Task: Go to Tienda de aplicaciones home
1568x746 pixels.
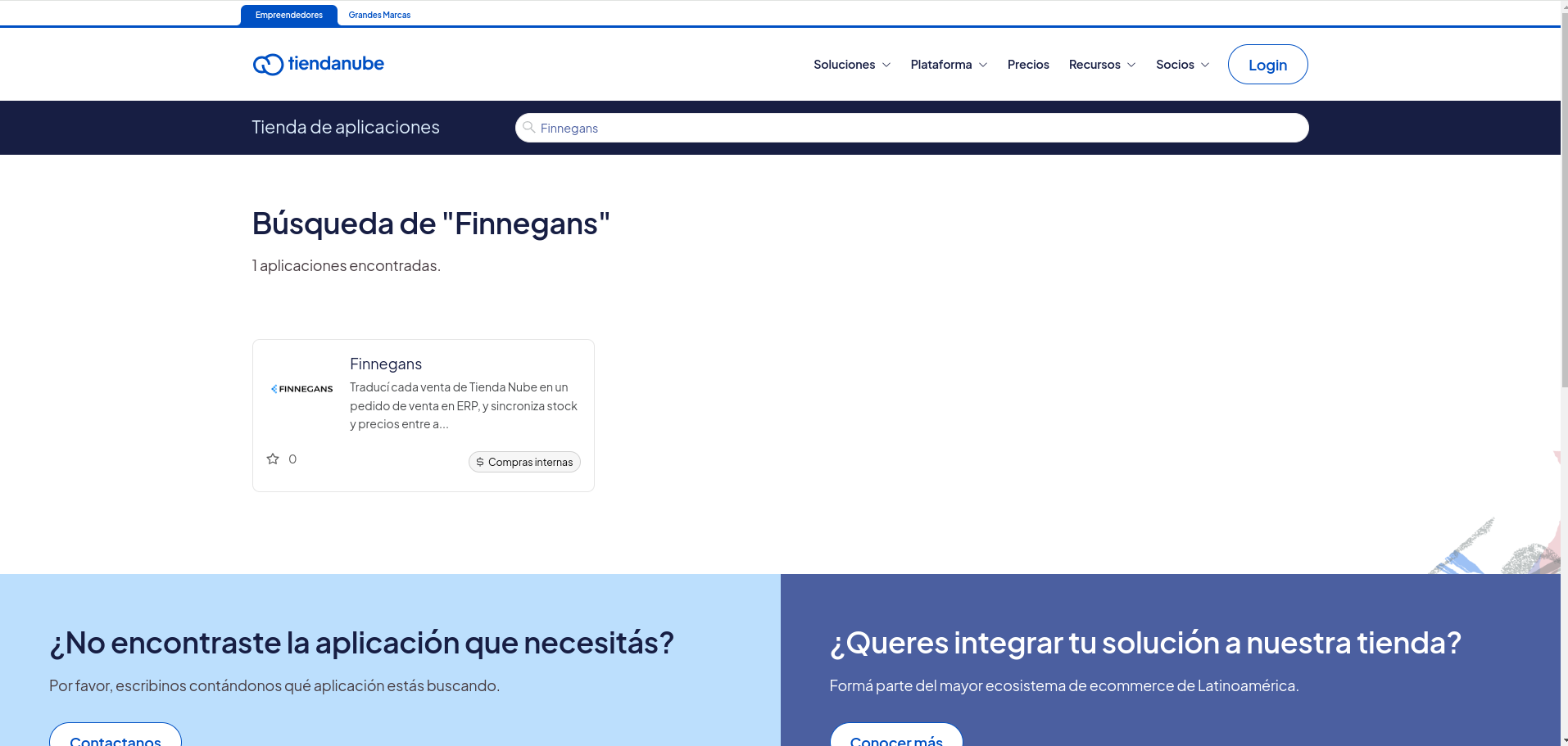Action: tap(346, 127)
